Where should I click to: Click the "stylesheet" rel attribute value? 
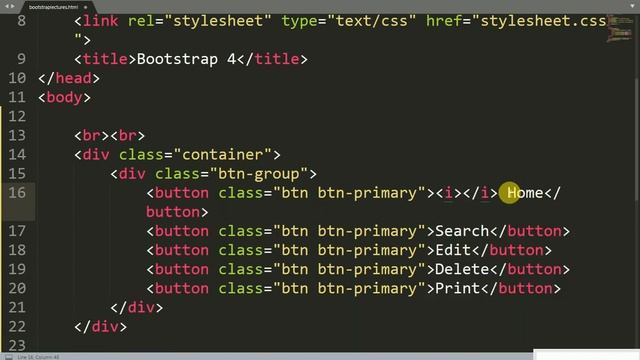[x=218, y=21]
